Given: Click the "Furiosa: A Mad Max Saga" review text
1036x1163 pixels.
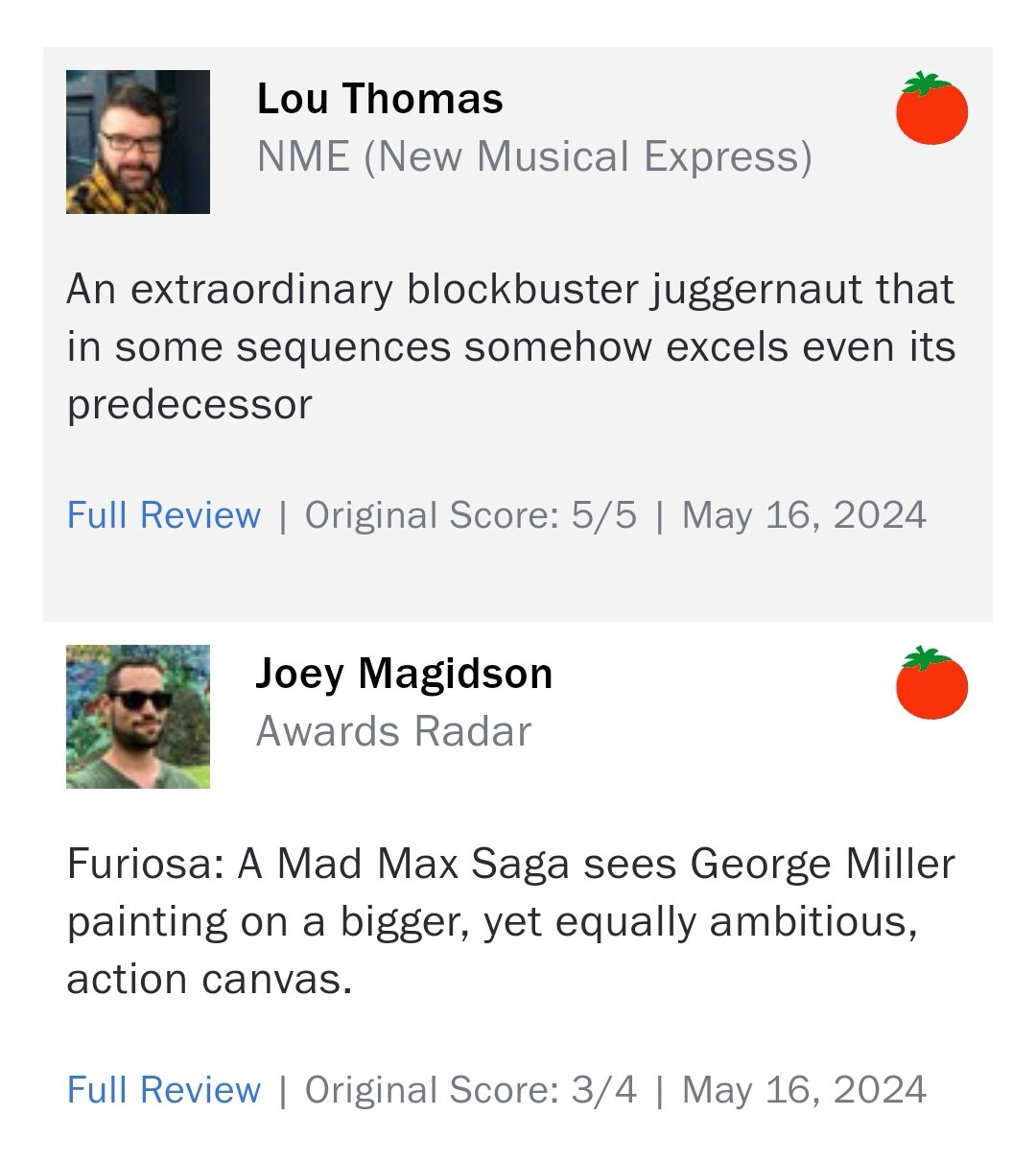Looking at the screenshot, I should click(510, 921).
